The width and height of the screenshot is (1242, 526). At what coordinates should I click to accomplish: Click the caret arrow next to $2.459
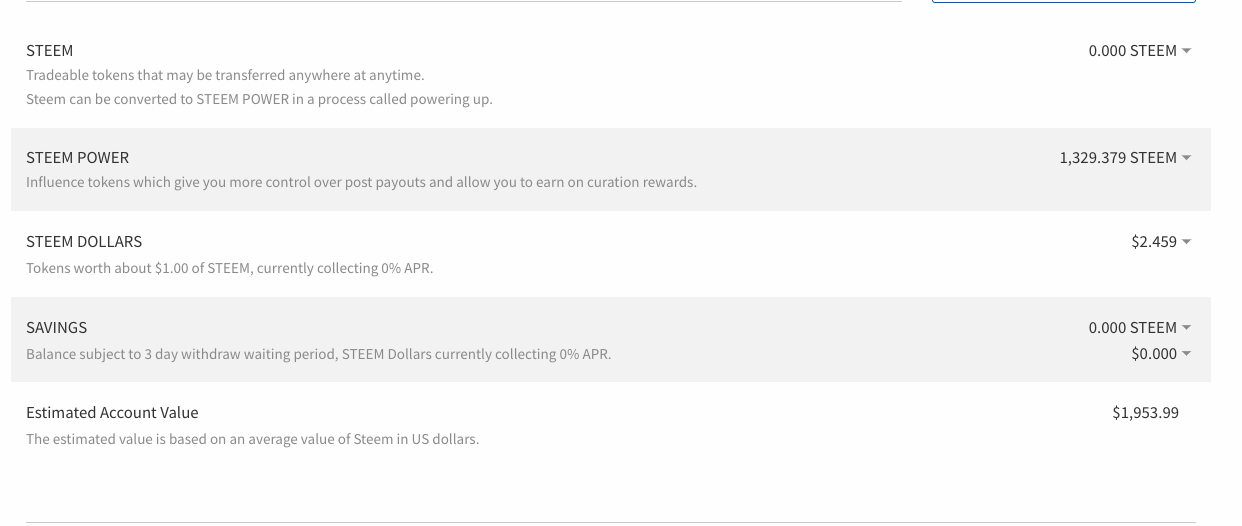point(1187,242)
